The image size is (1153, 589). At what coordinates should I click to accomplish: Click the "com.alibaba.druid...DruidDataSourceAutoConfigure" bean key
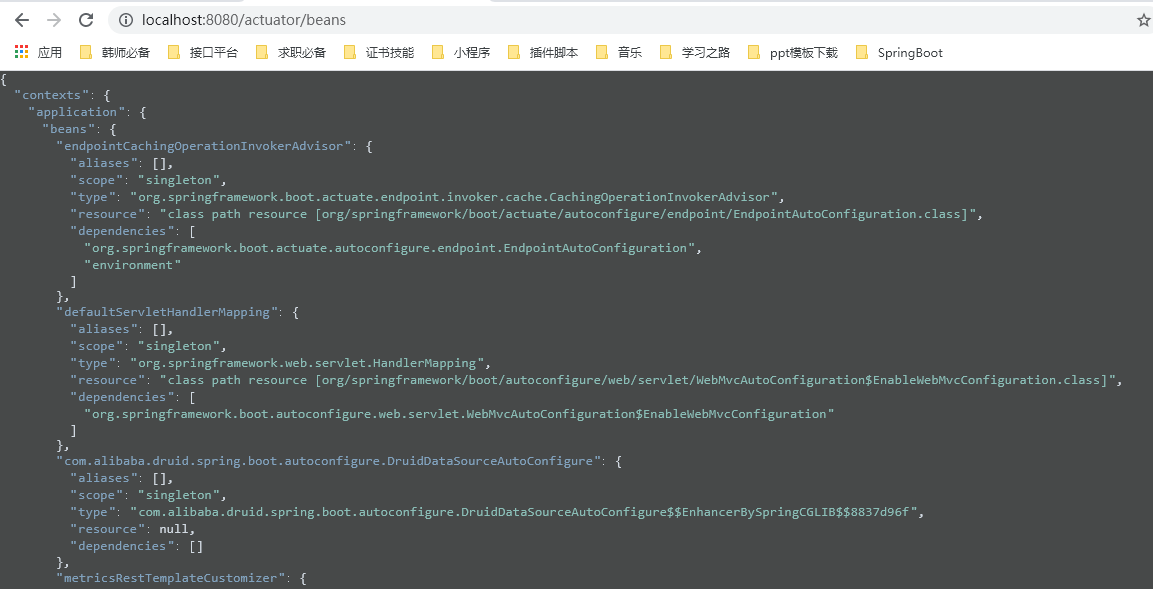[328, 461]
